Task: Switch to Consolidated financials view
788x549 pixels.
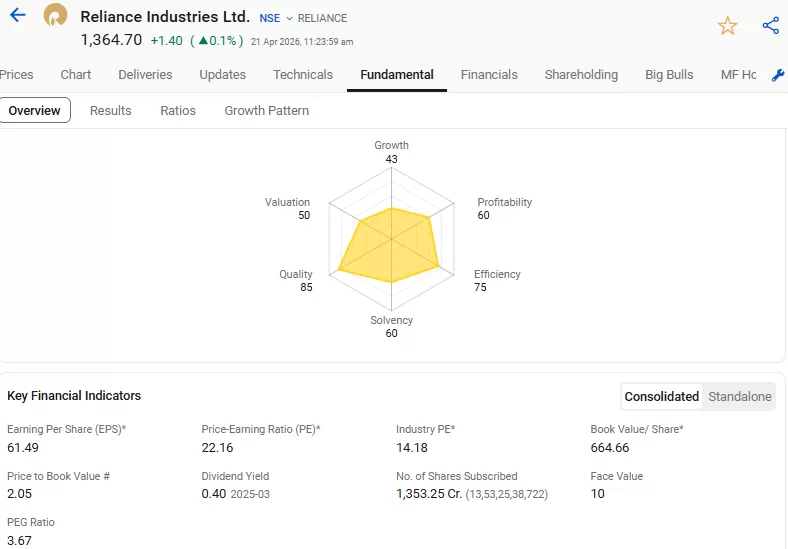Action: coord(661,397)
